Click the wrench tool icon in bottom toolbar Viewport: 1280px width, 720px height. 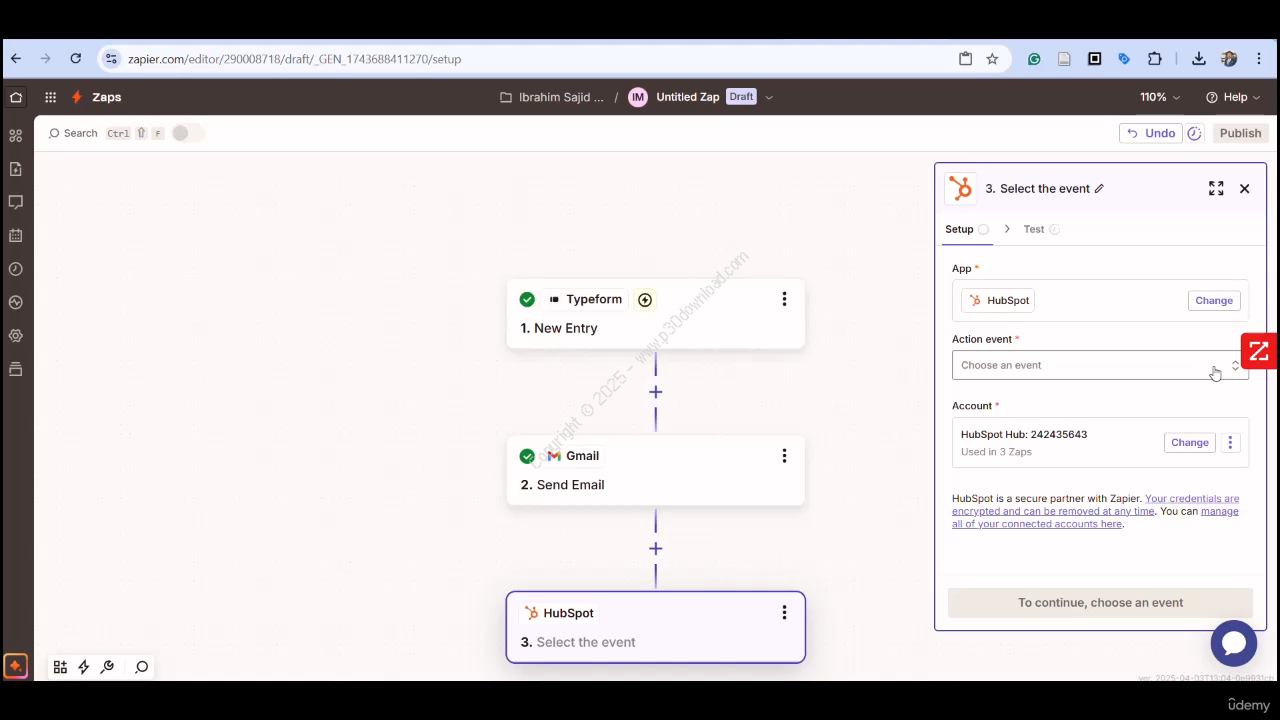click(x=108, y=667)
